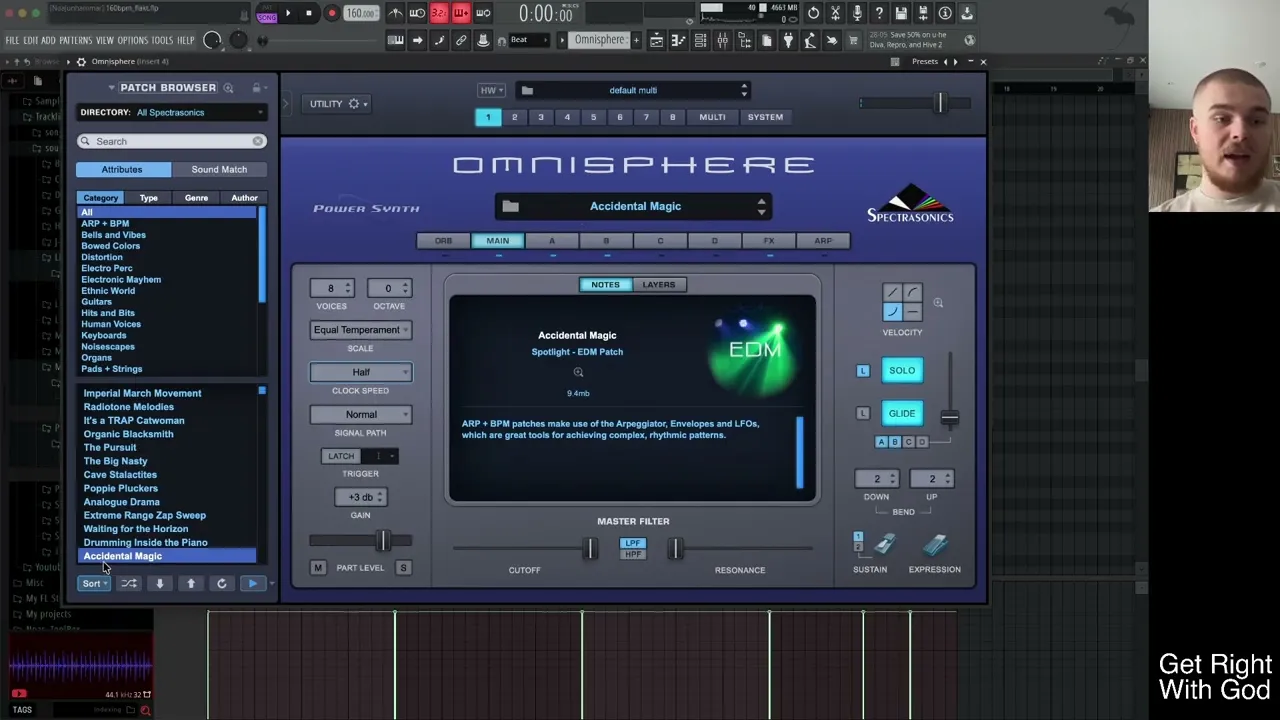Click the master filter CUTOFF slider
The height and width of the screenshot is (720, 1280).
point(527,548)
